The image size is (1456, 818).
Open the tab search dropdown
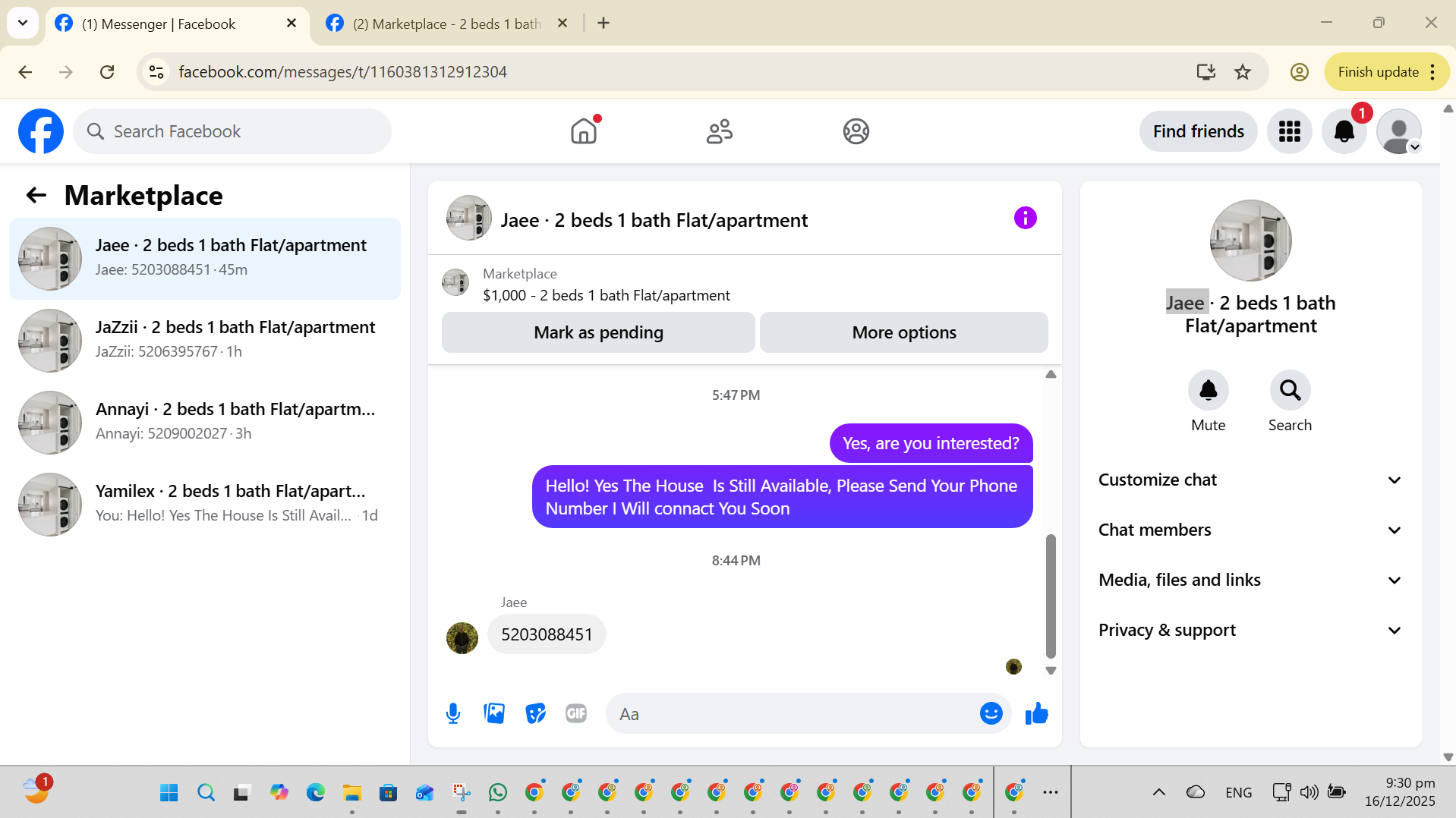(x=23, y=24)
